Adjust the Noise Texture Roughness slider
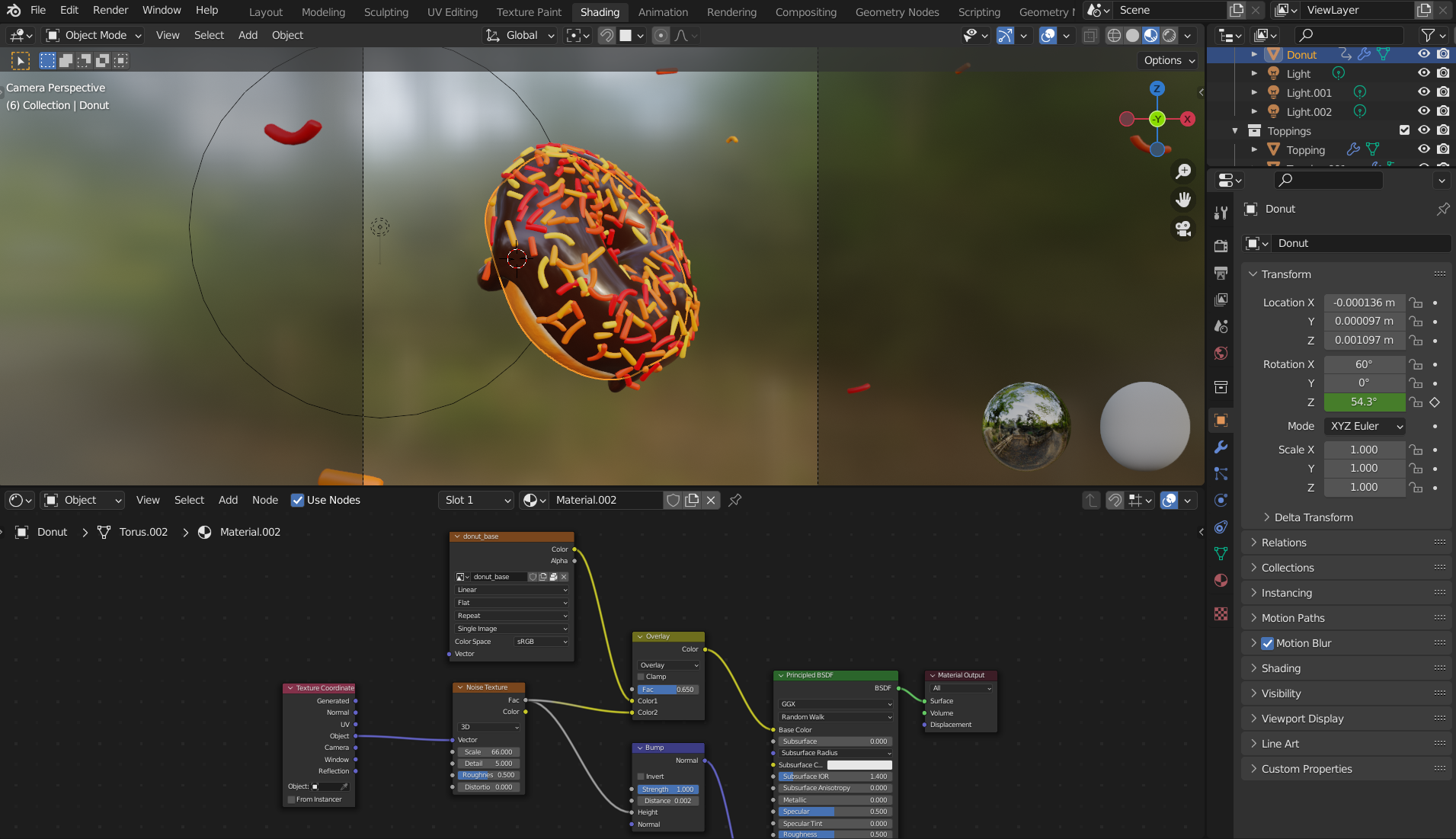 coord(488,775)
